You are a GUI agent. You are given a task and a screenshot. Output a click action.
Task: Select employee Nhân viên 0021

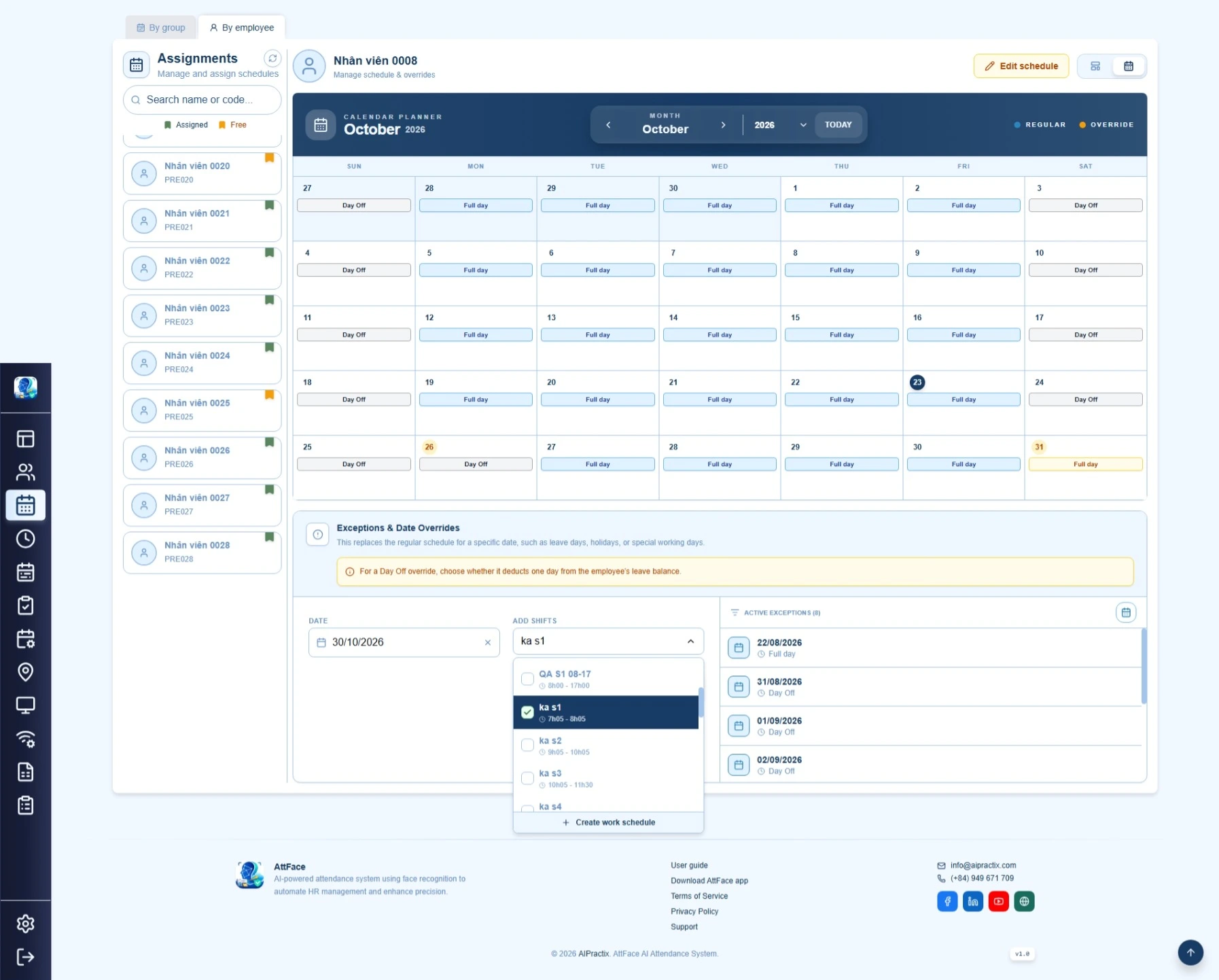coord(202,221)
